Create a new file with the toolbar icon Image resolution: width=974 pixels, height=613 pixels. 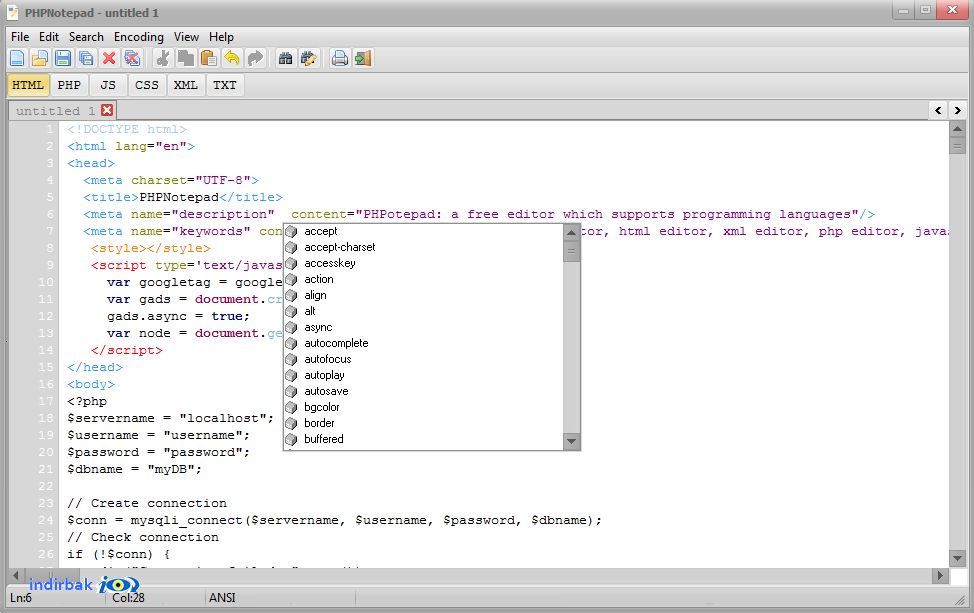(17, 58)
